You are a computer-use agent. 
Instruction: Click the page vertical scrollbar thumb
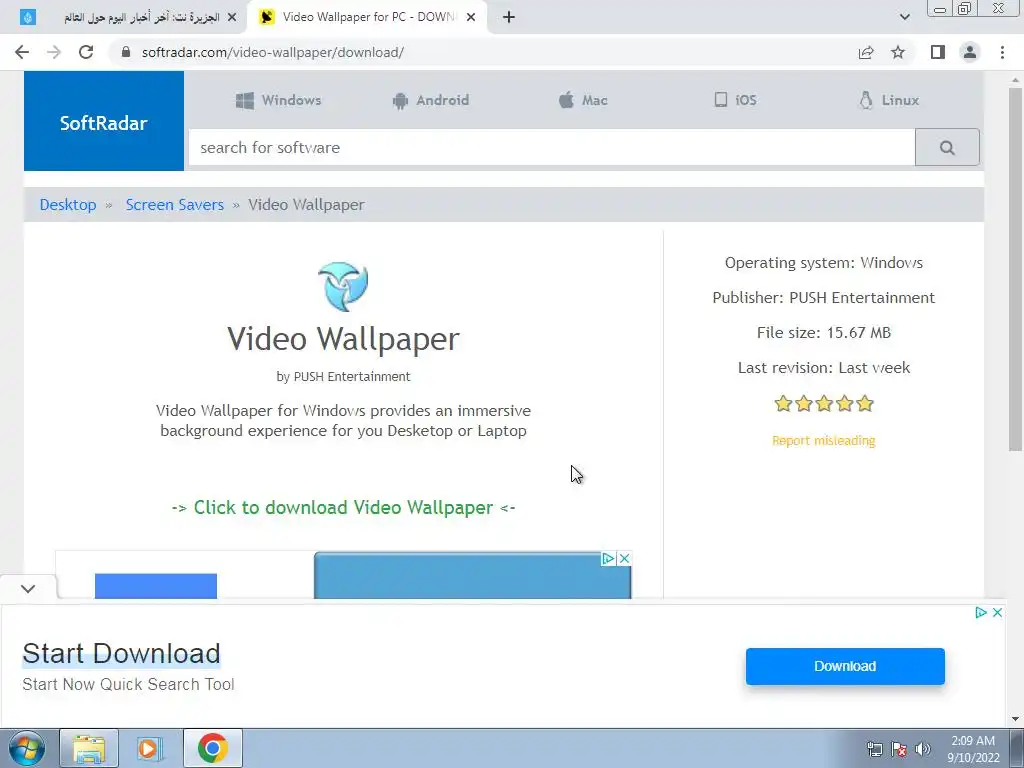1015,269
